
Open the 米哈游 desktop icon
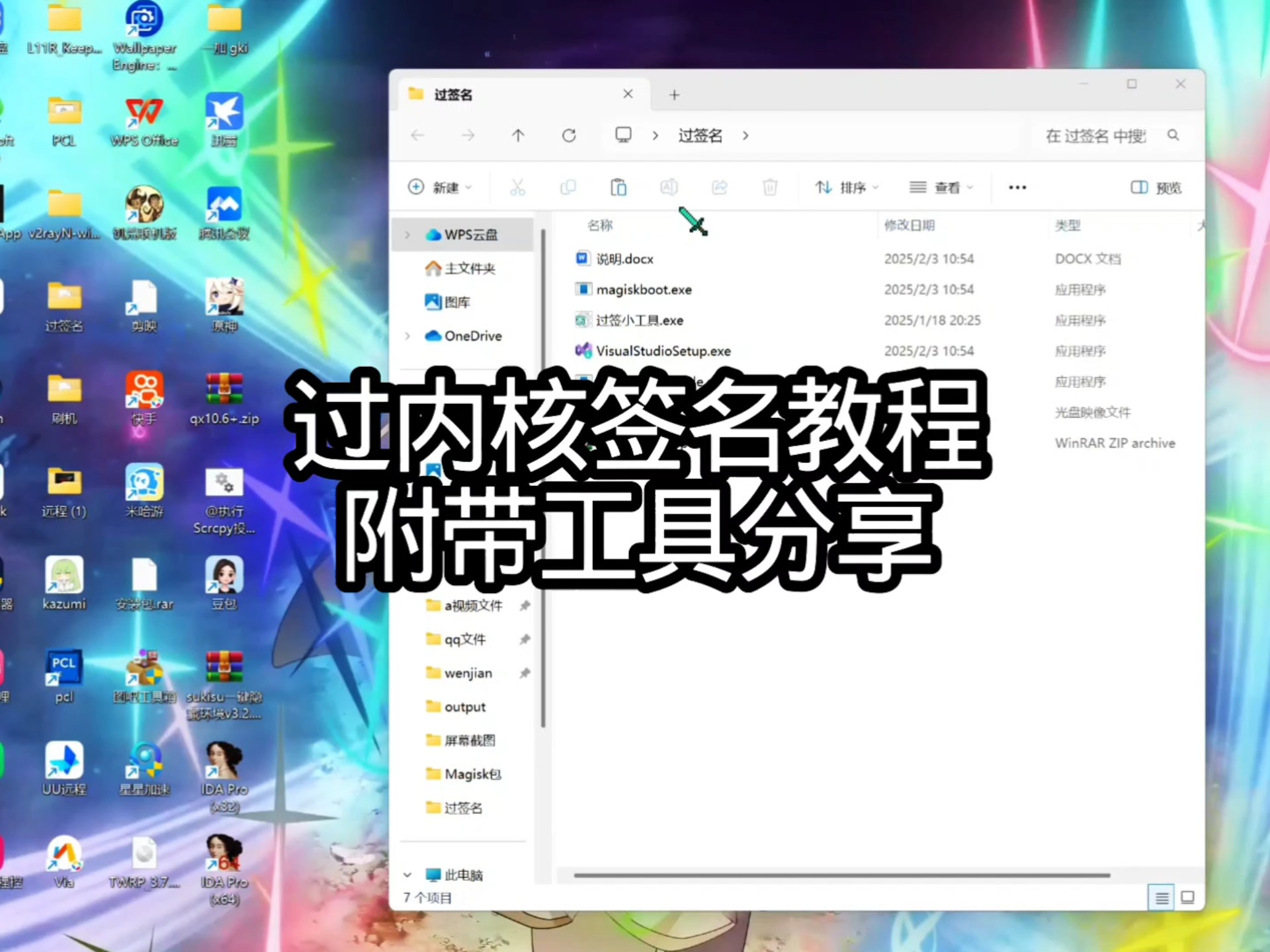(144, 491)
